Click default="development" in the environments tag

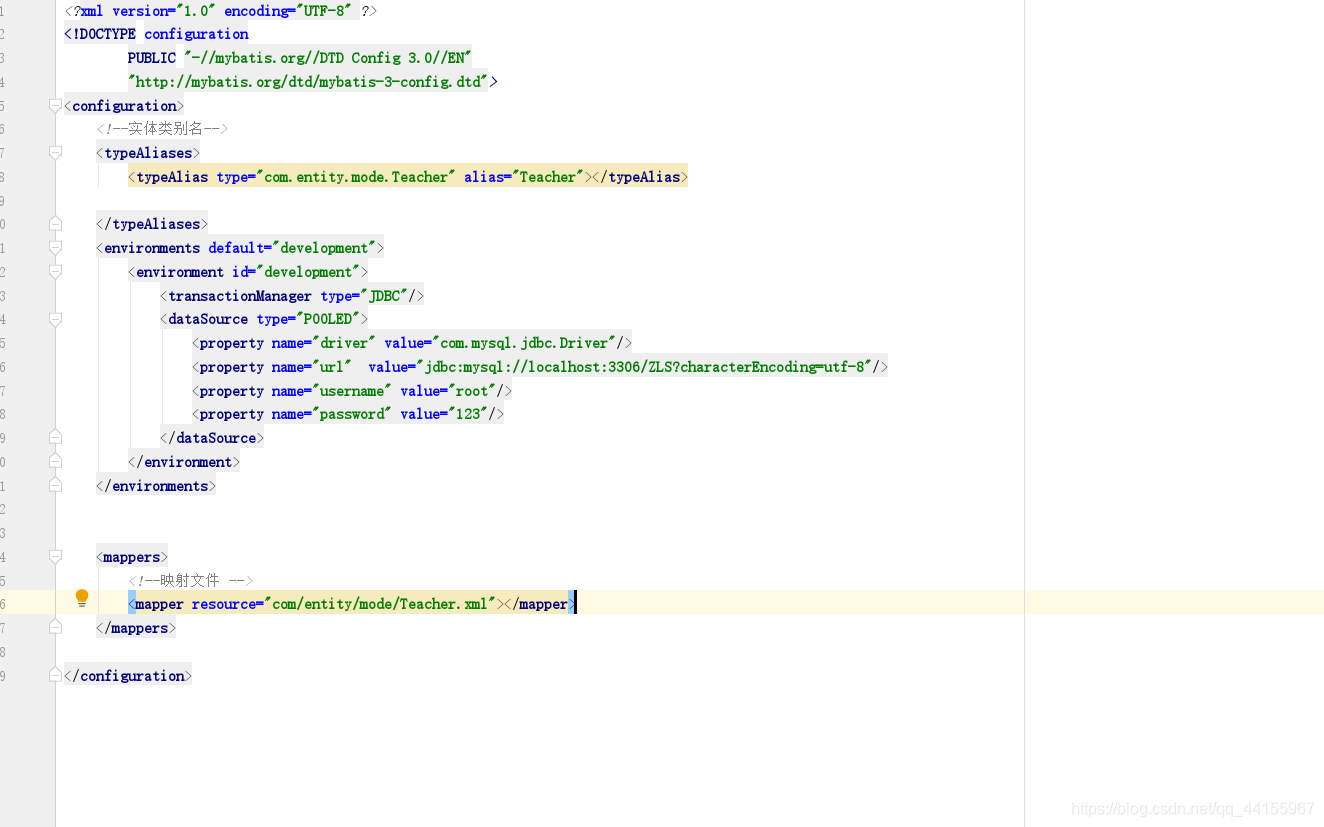point(292,248)
